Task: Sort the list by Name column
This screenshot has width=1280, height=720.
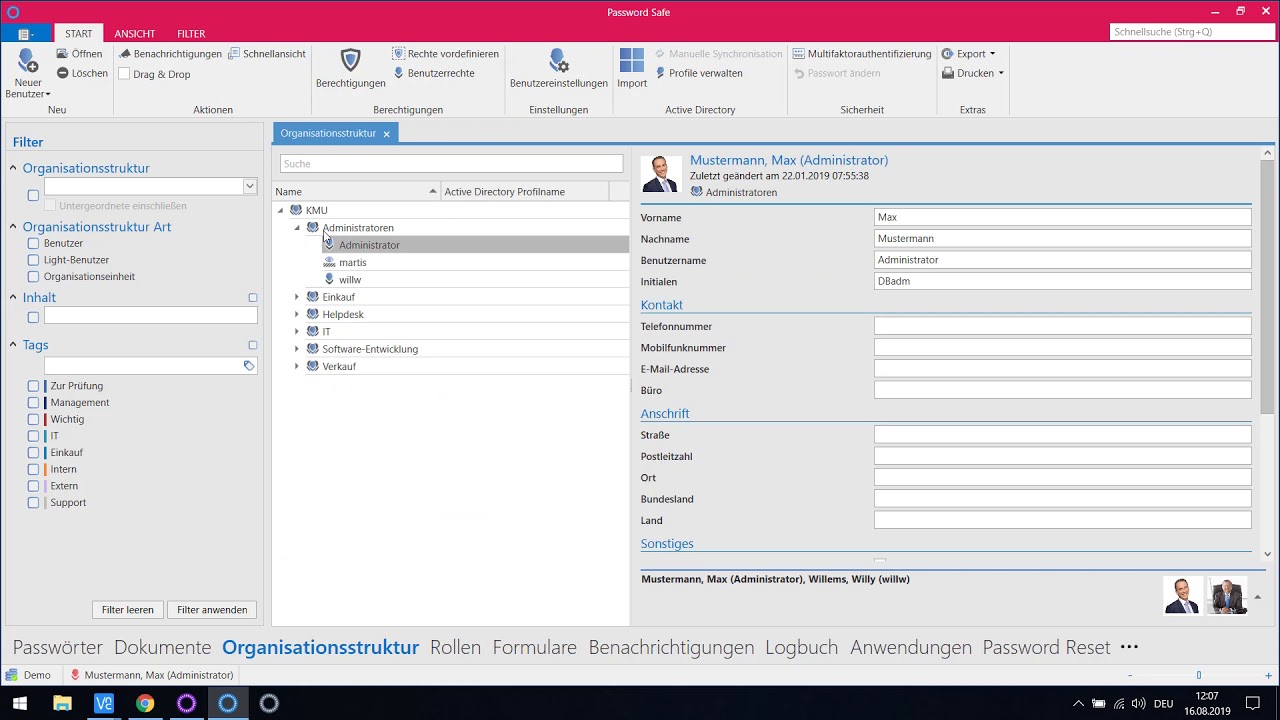Action: click(x=356, y=192)
